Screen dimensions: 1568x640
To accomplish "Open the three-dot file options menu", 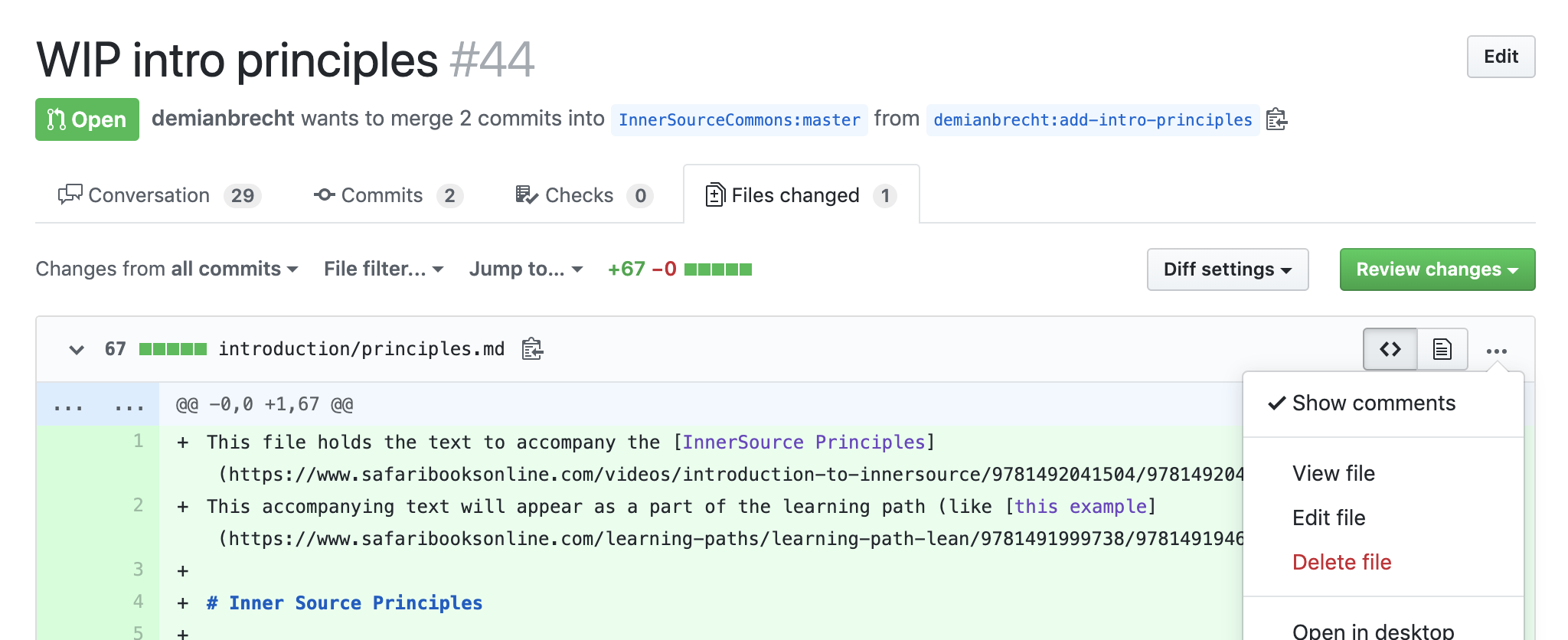I will (1497, 351).
